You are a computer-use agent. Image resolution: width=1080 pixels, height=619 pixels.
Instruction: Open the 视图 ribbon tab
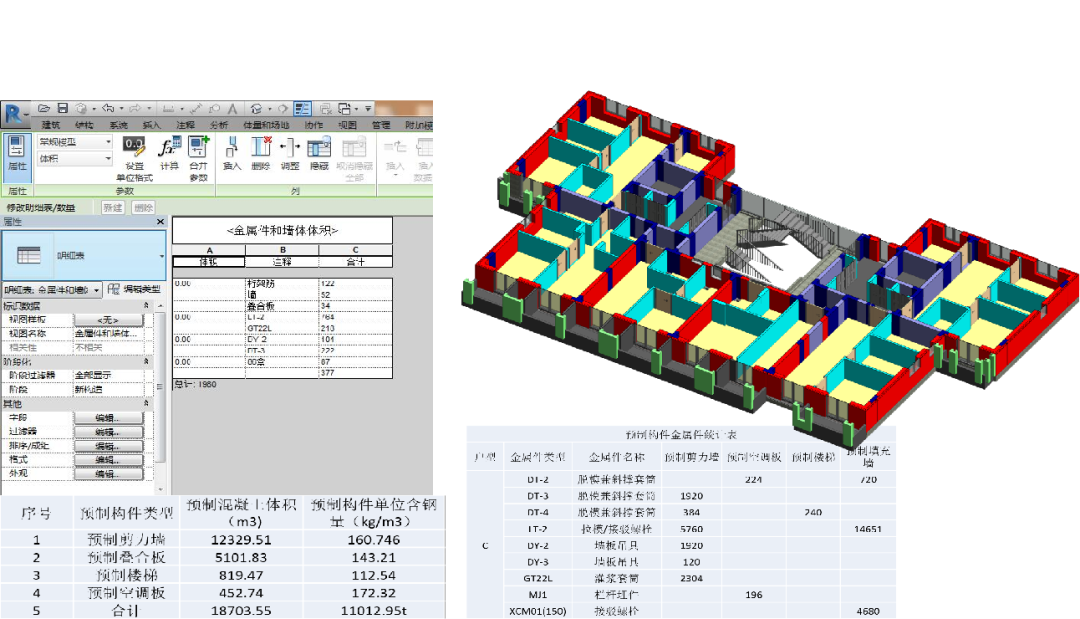(347, 125)
